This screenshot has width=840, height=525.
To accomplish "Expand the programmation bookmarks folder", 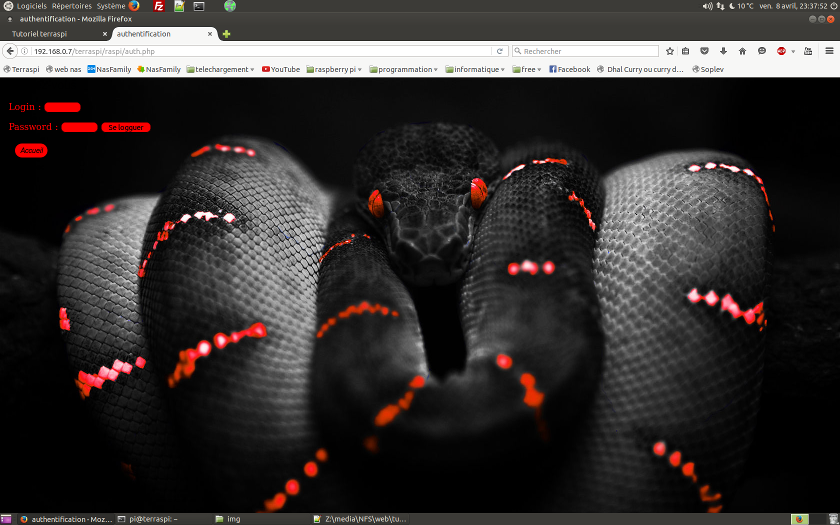I will point(403,70).
